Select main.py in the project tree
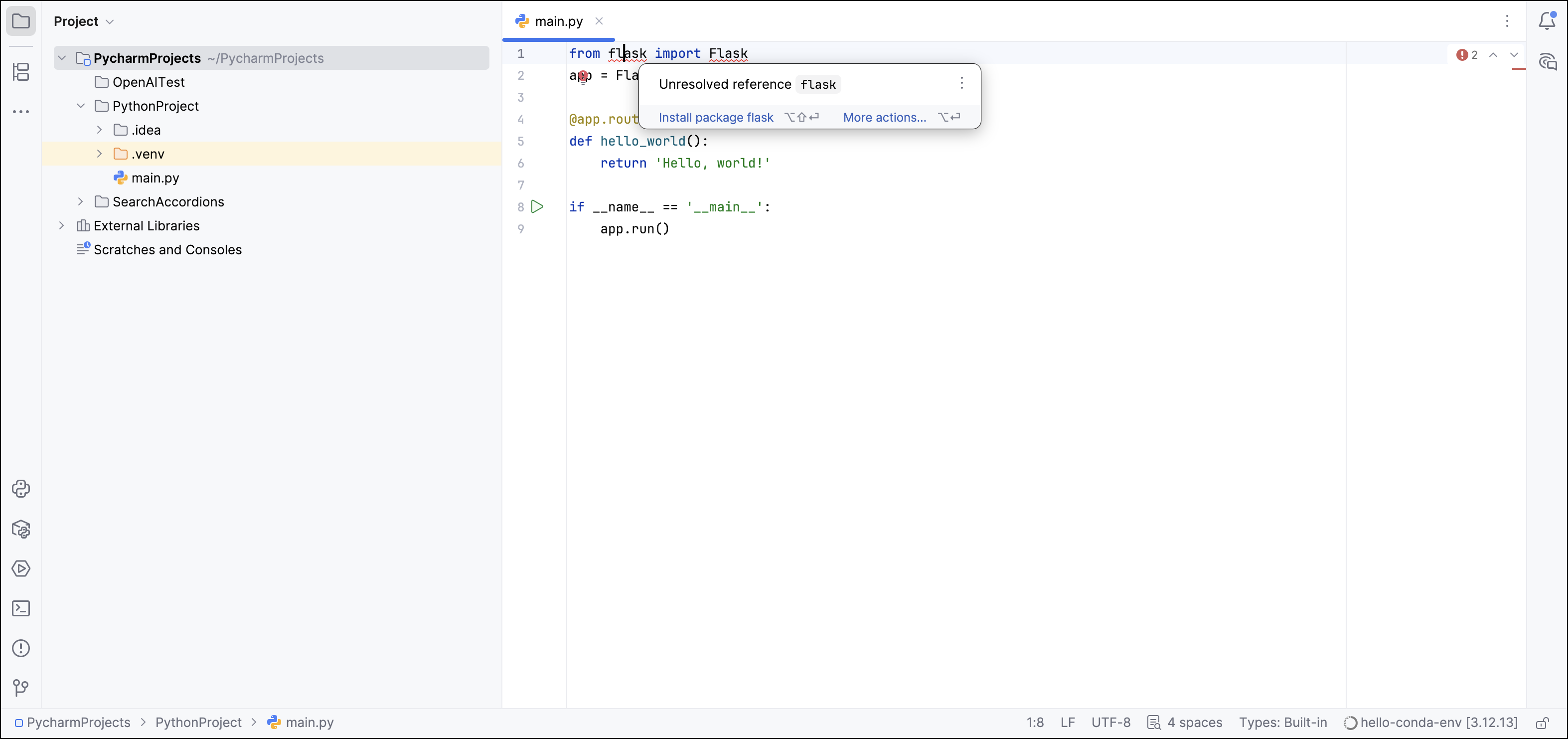The image size is (1568, 739). click(x=155, y=178)
